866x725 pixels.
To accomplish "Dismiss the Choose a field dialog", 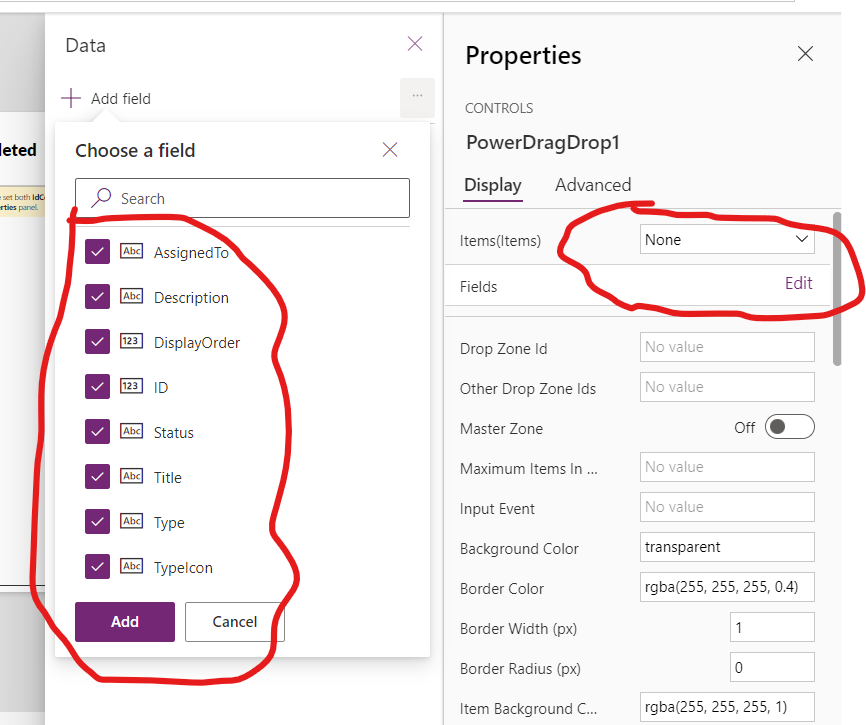I will point(390,149).
